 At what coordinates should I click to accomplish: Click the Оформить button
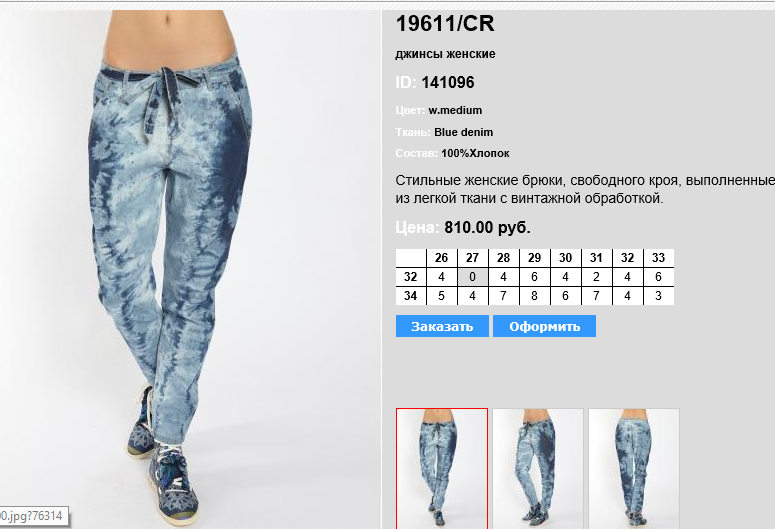(x=544, y=326)
